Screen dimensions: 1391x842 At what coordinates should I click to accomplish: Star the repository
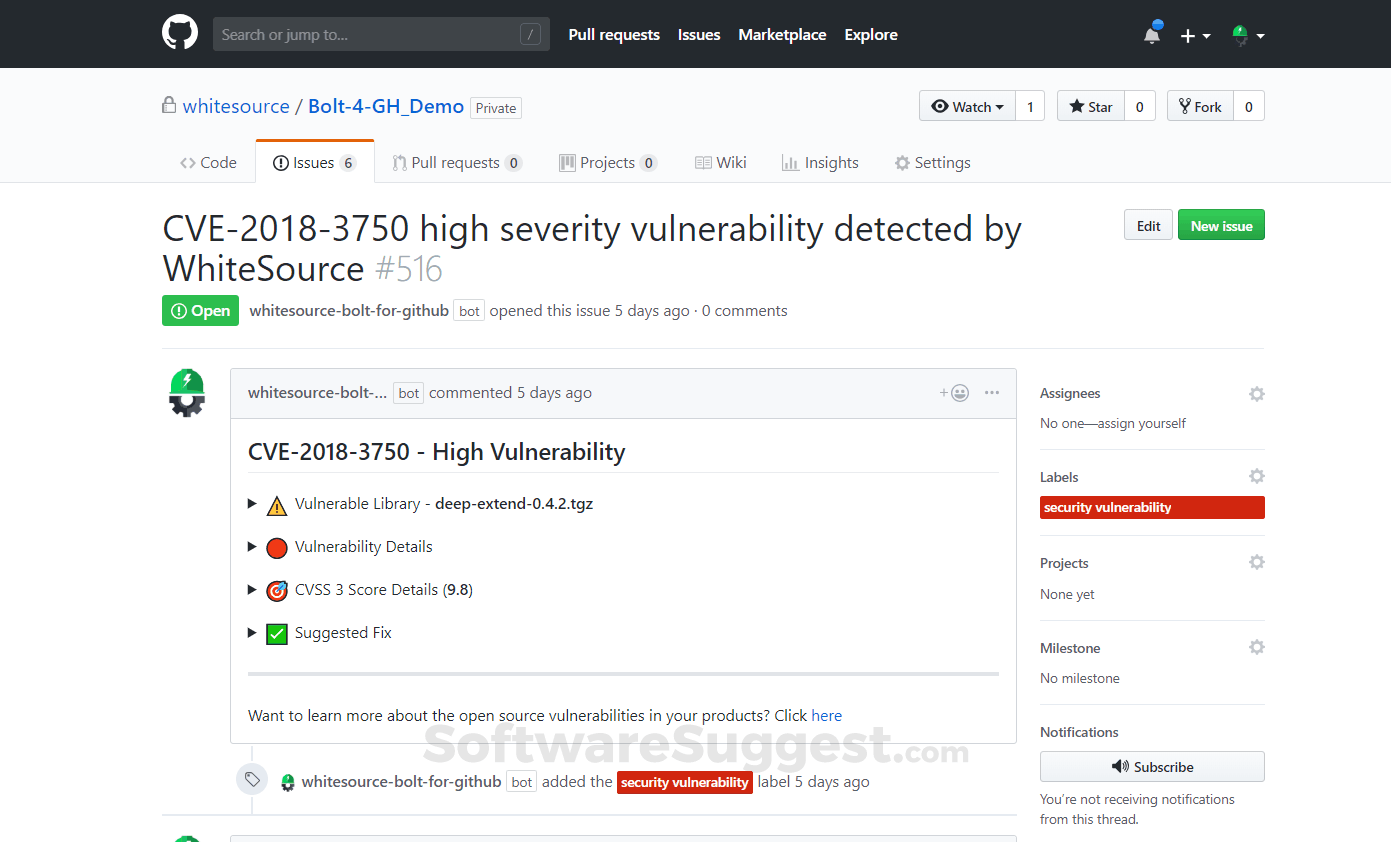click(x=1091, y=106)
